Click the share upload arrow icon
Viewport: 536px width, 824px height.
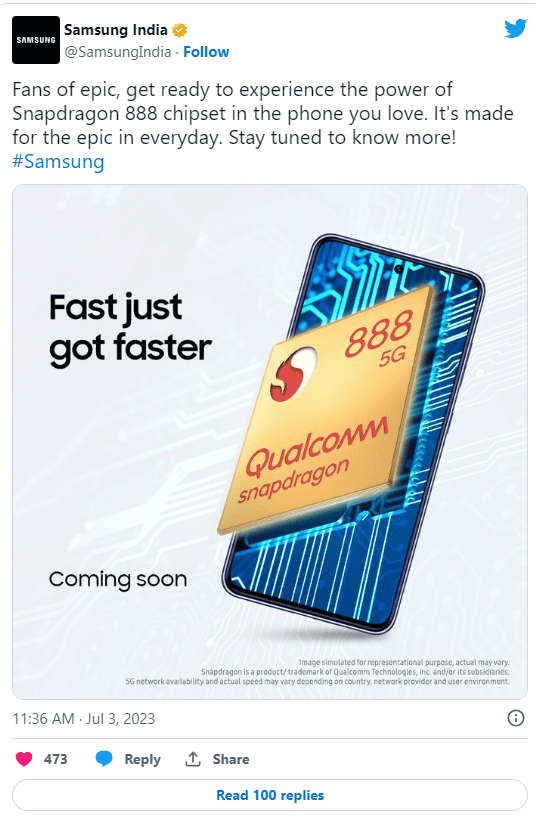[x=193, y=759]
